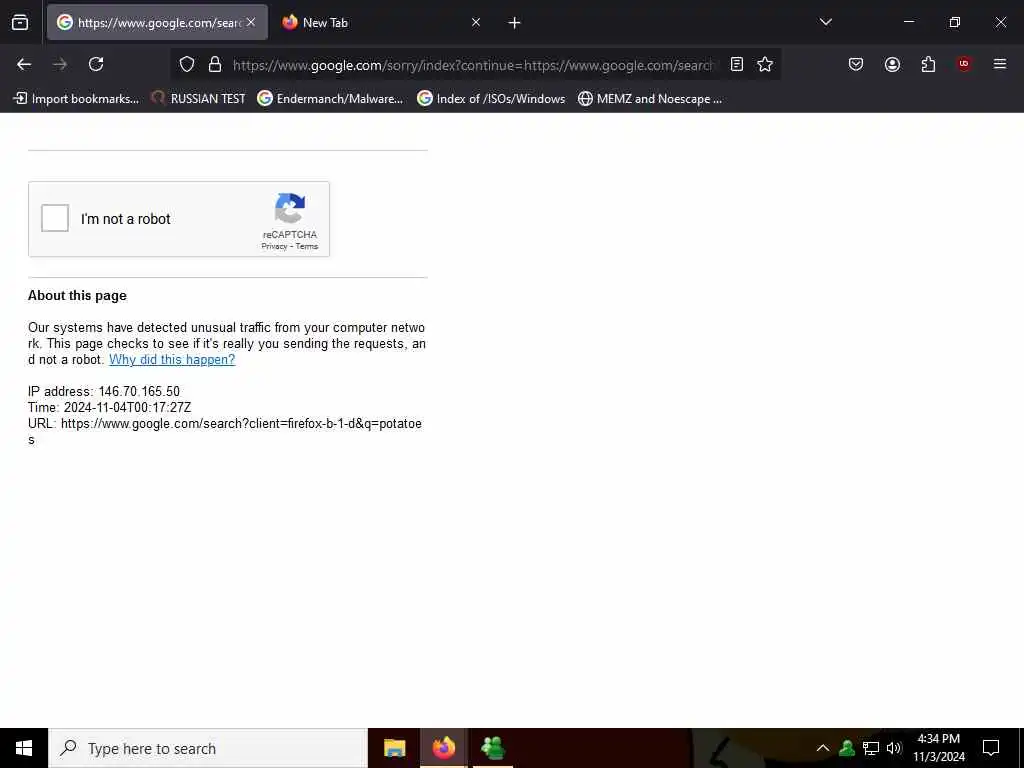1024x768 pixels.
Task: Reload the current page
Action: point(96,64)
